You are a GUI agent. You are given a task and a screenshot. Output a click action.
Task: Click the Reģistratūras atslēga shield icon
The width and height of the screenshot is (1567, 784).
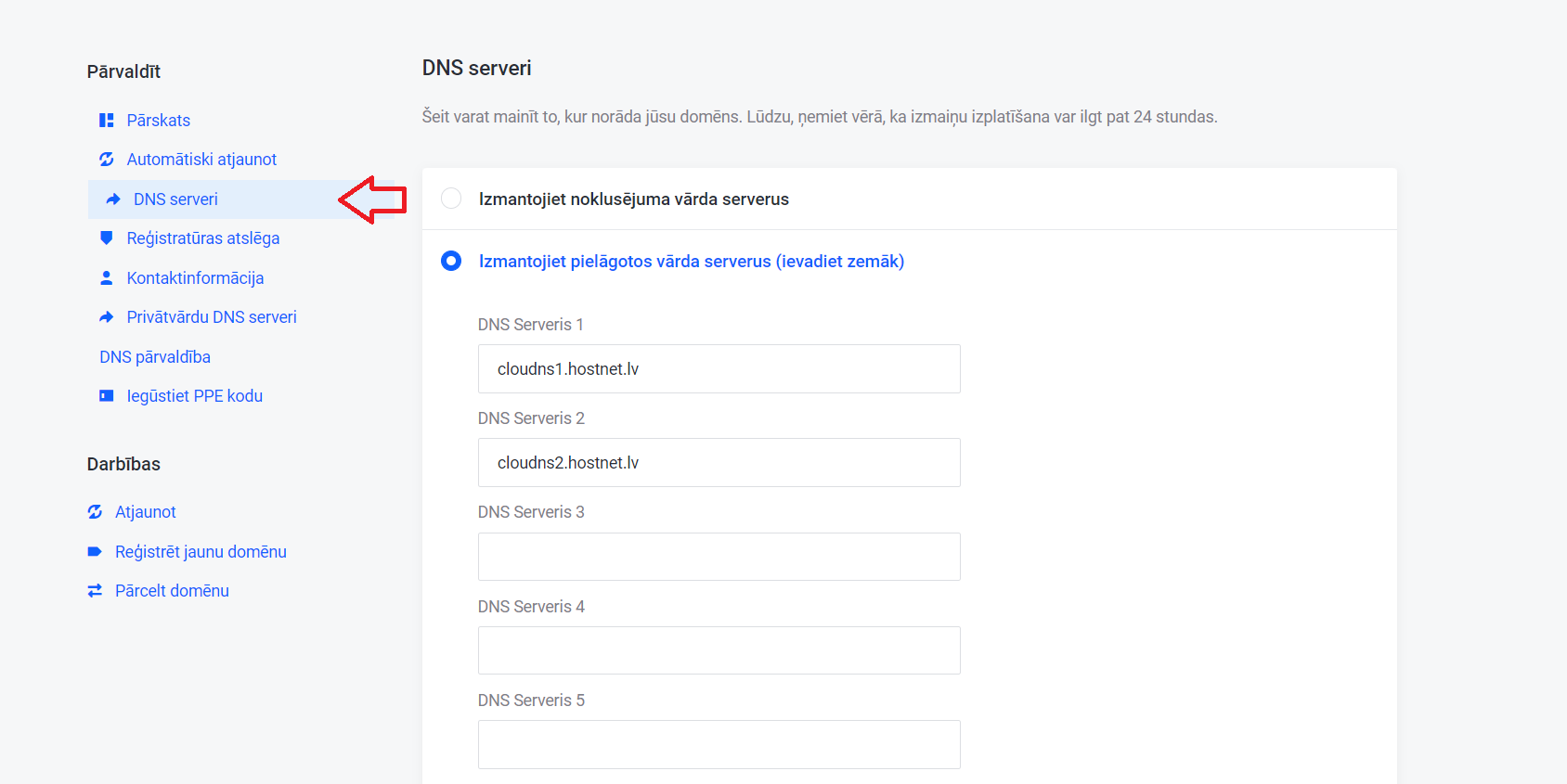point(107,238)
